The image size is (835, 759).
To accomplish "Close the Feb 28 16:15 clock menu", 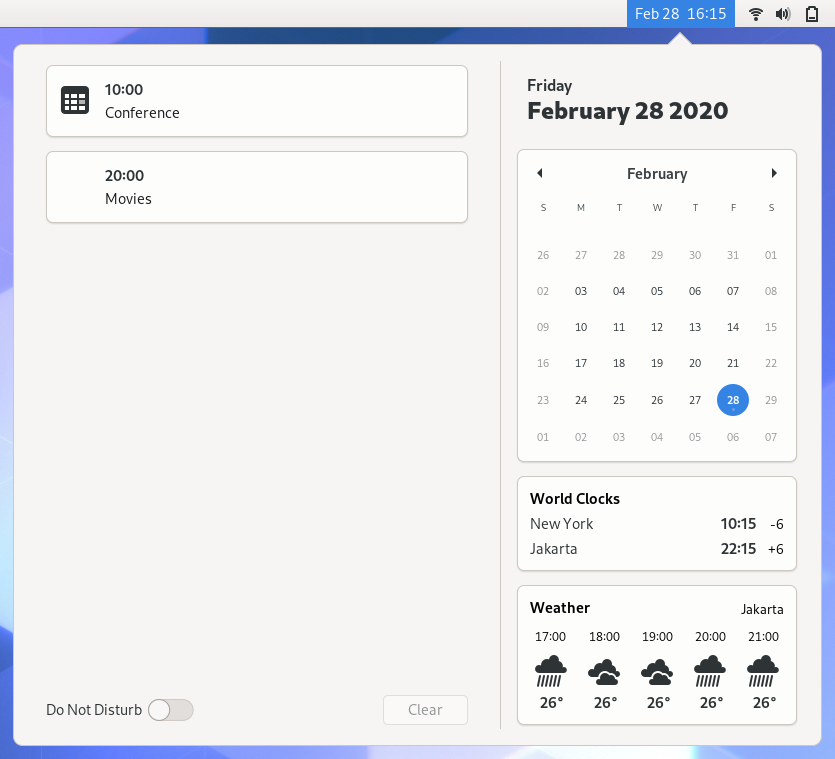I will point(680,14).
